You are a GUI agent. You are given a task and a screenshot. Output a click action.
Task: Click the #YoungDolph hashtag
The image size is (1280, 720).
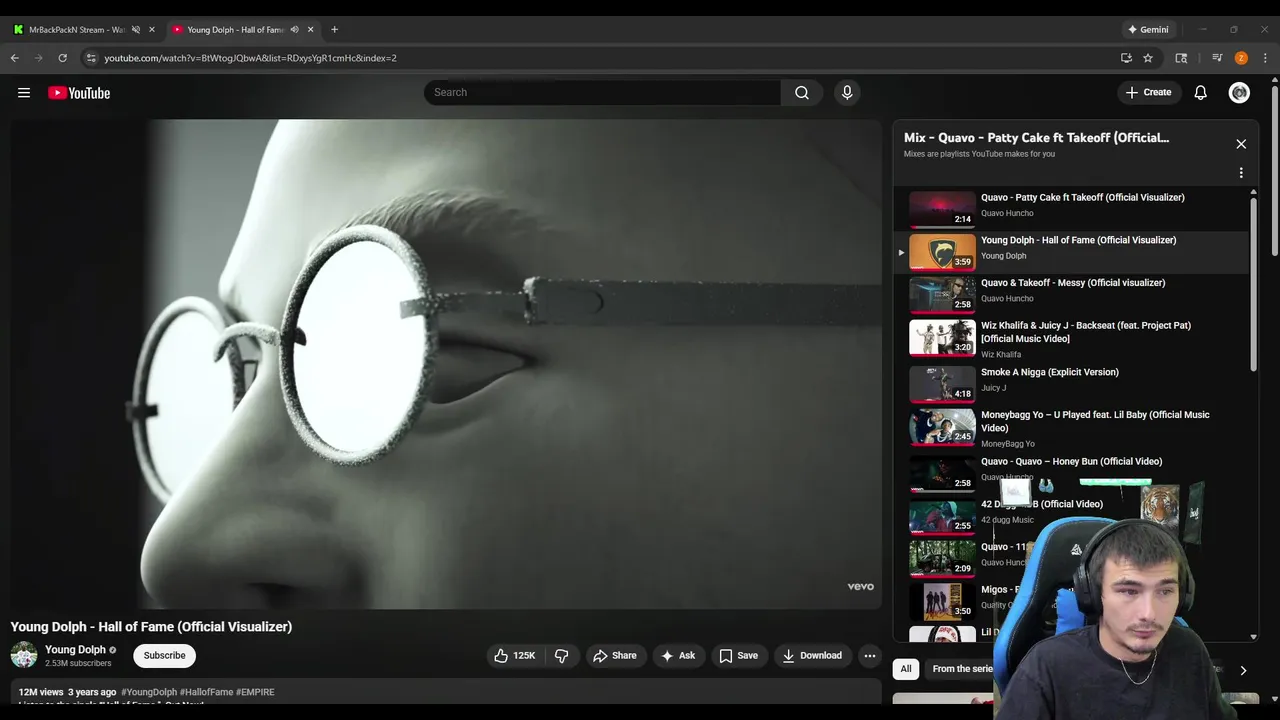(149, 692)
